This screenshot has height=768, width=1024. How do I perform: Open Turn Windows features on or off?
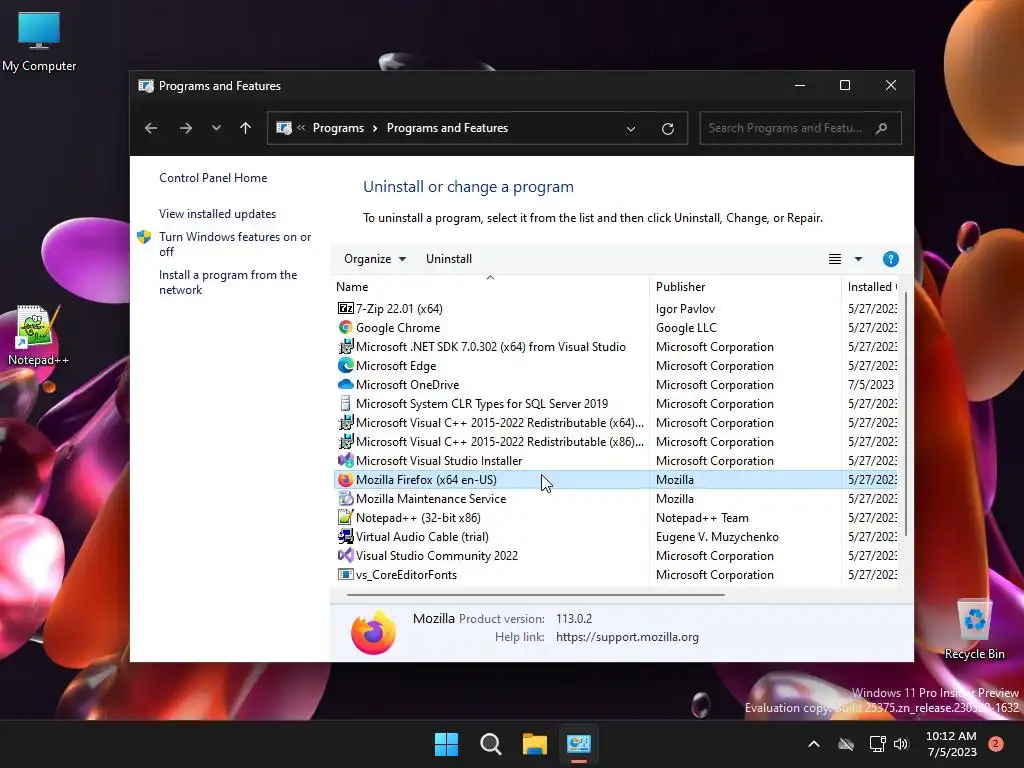tap(235, 244)
